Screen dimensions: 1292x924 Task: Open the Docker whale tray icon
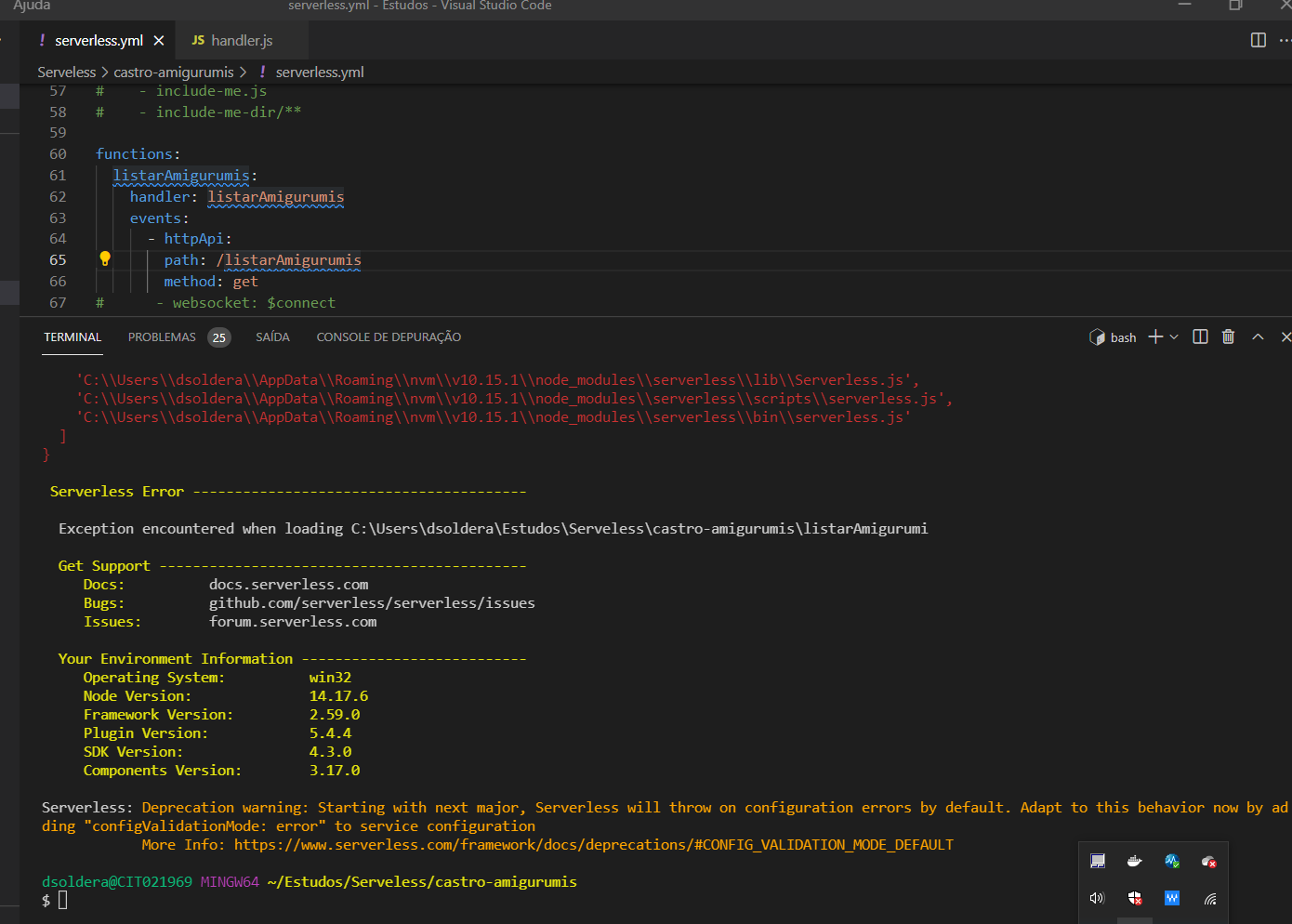pyautogui.click(x=1134, y=862)
